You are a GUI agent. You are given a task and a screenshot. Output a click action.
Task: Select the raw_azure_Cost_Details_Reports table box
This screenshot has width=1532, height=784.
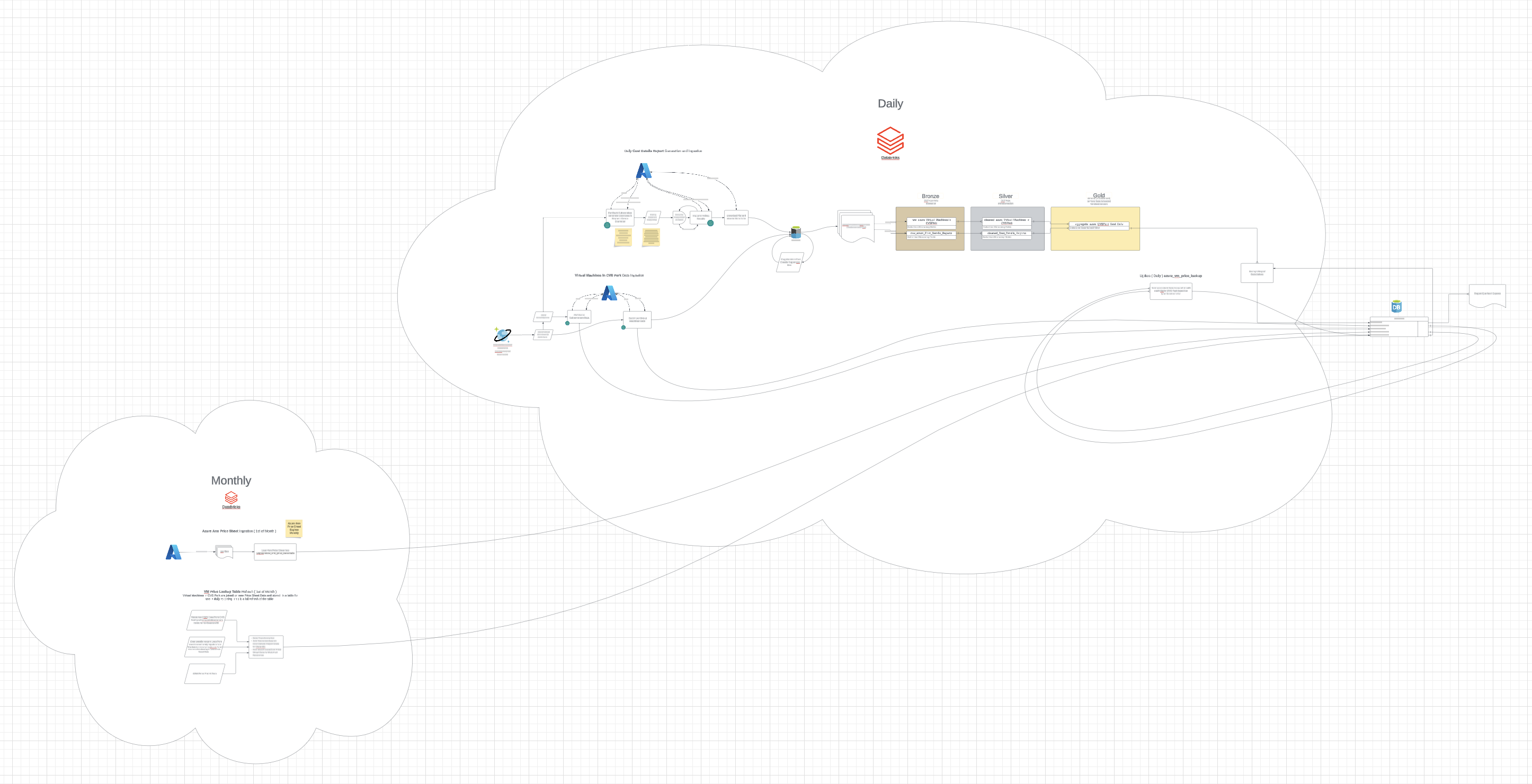click(x=931, y=233)
